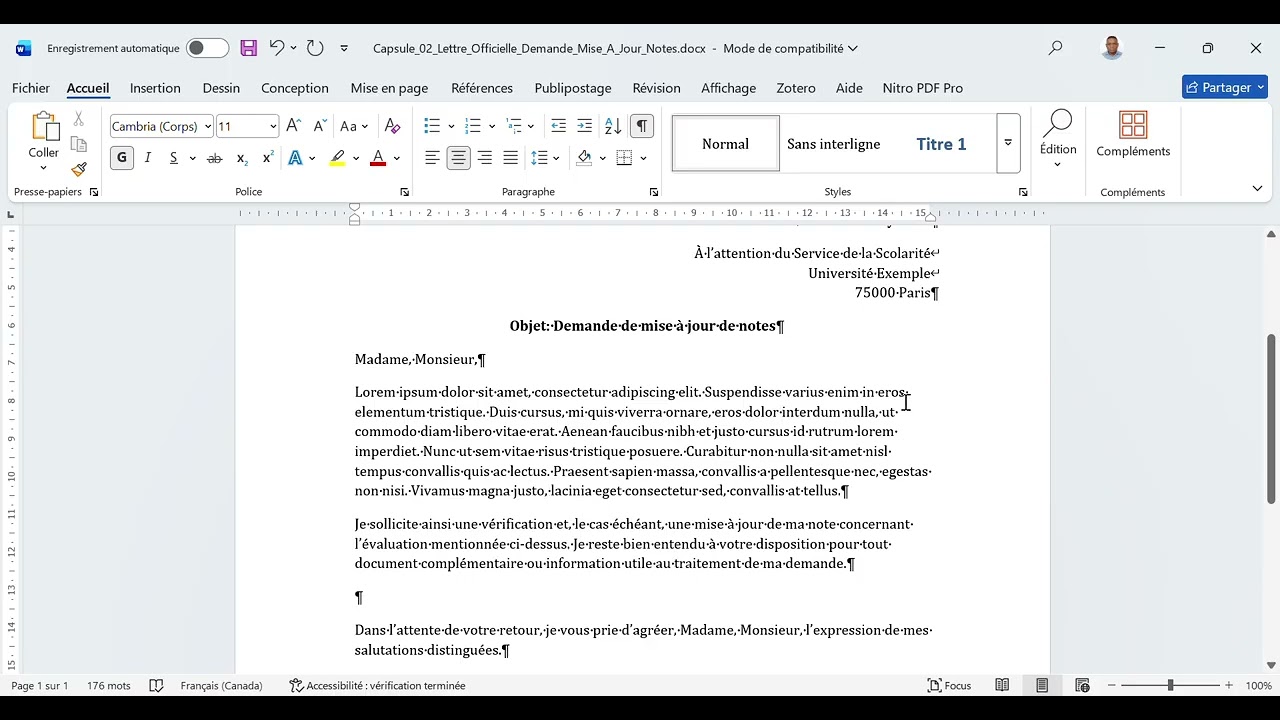This screenshot has height=720, width=1280.
Task: Apply the Sans interligne style
Action: click(833, 144)
